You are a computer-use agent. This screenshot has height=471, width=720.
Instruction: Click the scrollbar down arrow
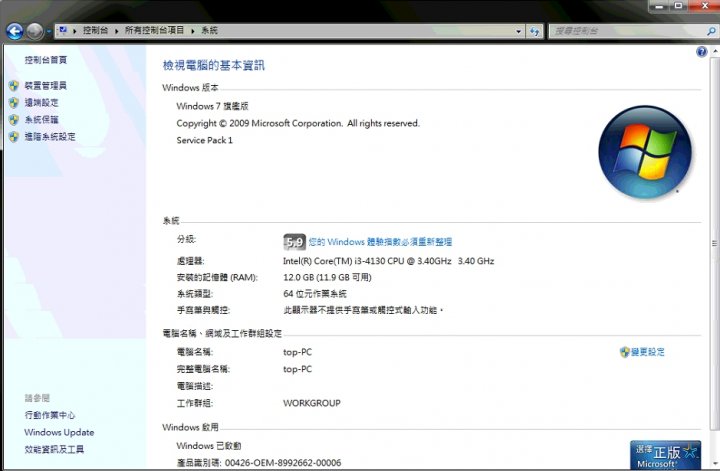pyautogui.click(x=714, y=464)
